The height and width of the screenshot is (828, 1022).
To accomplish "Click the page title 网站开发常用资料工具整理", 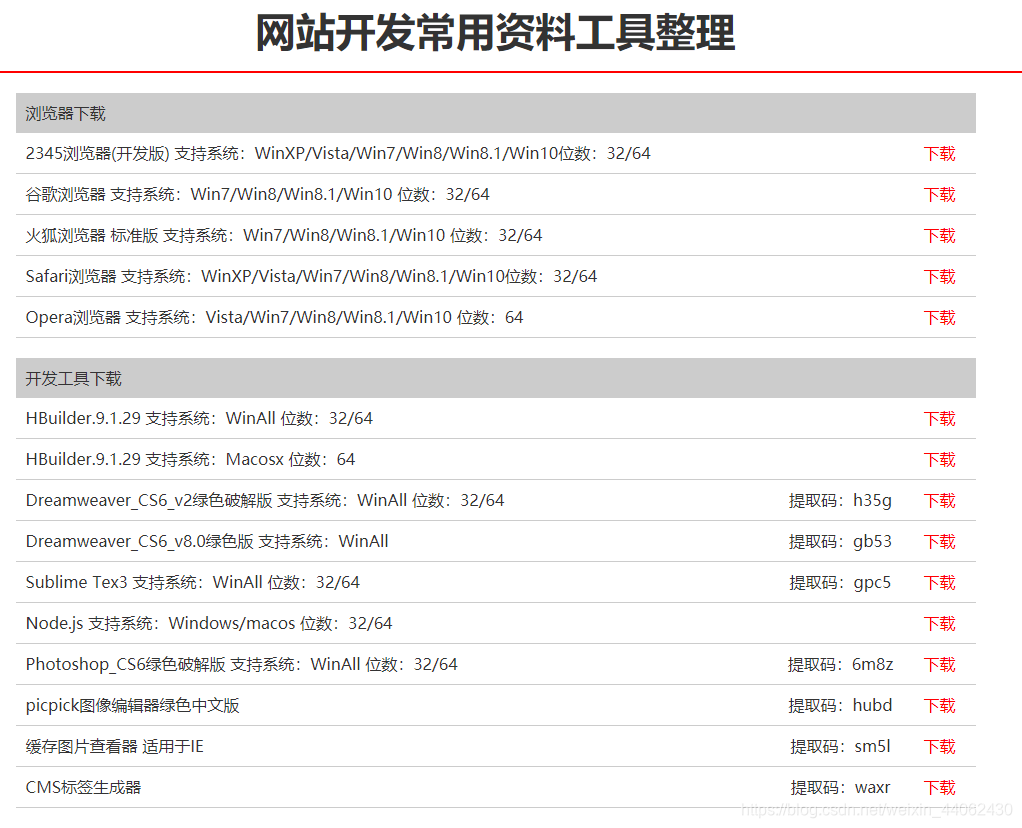I will pyautogui.click(x=495, y=33).
